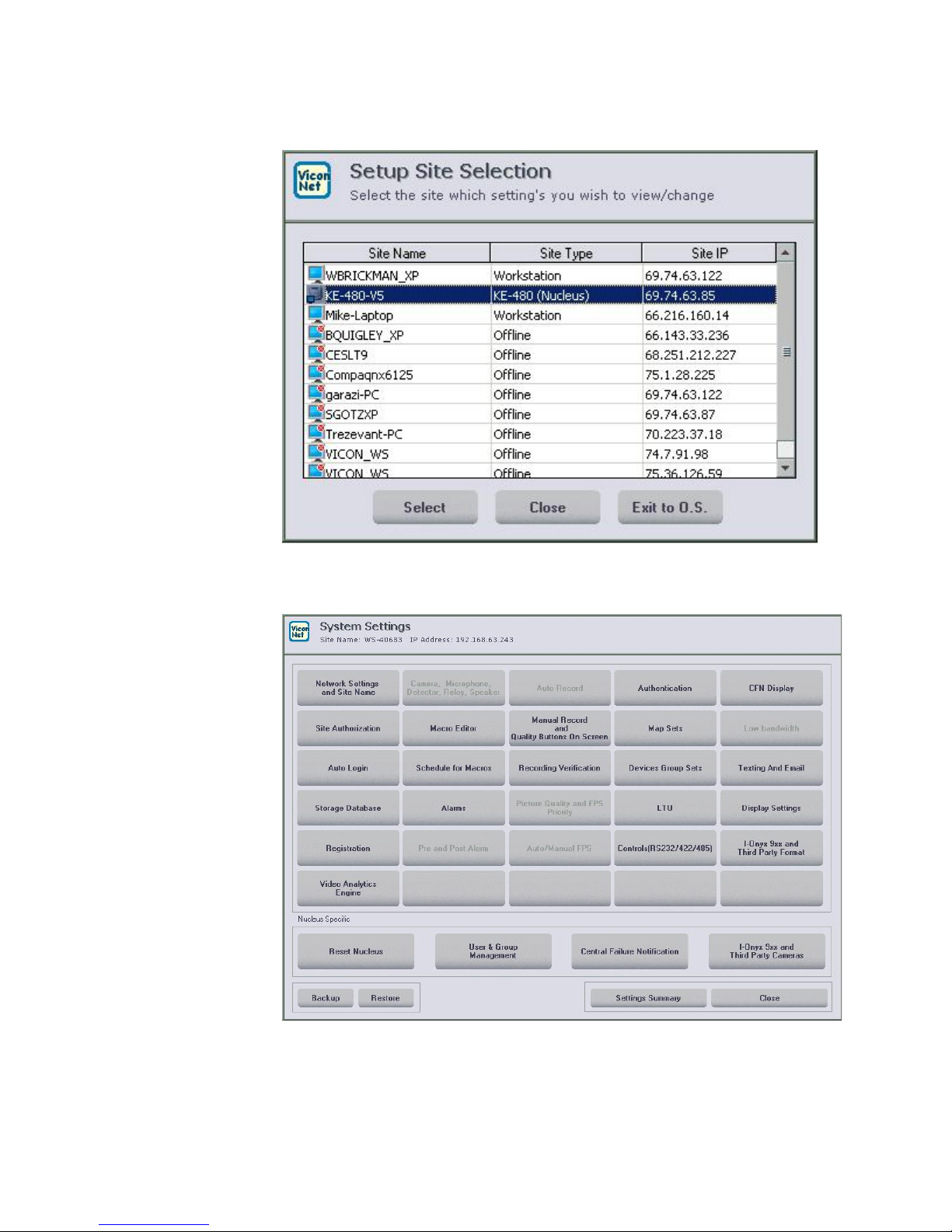Viewport: 952px width, 1232px height.
Task: Open Video Analytics Engine
Action: (348, 888)
